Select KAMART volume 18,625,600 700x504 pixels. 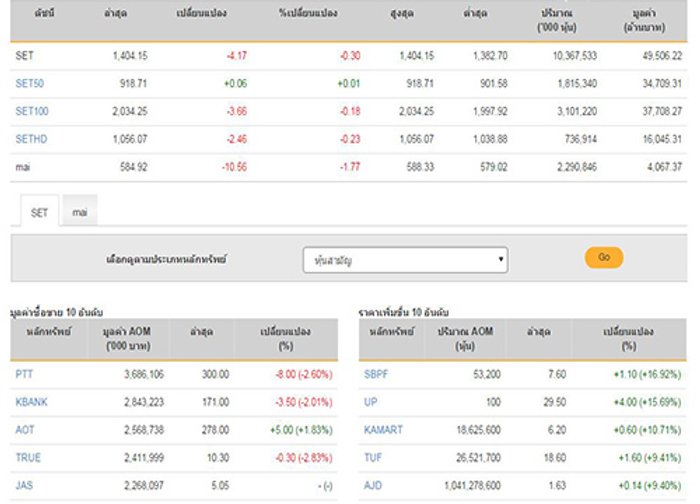[x=479, y=429]
